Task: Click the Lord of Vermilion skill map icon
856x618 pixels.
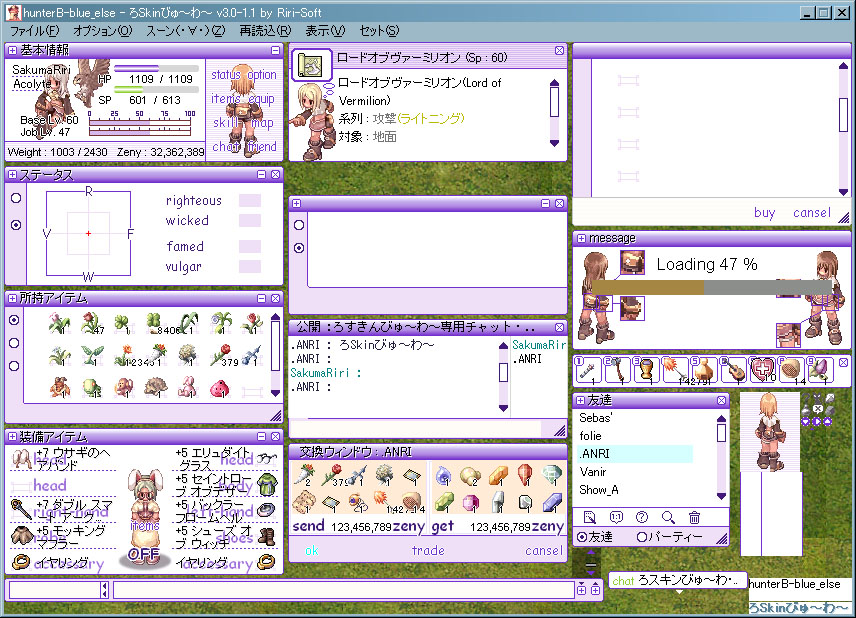Action: point(312,66)
